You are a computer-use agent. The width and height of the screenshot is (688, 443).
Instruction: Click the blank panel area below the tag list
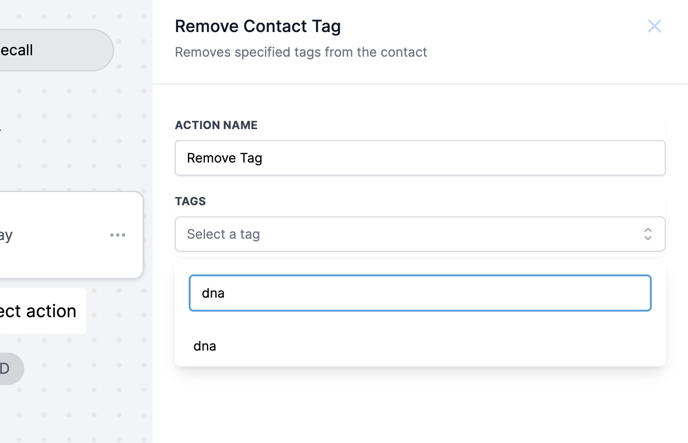tap(420, 405)
